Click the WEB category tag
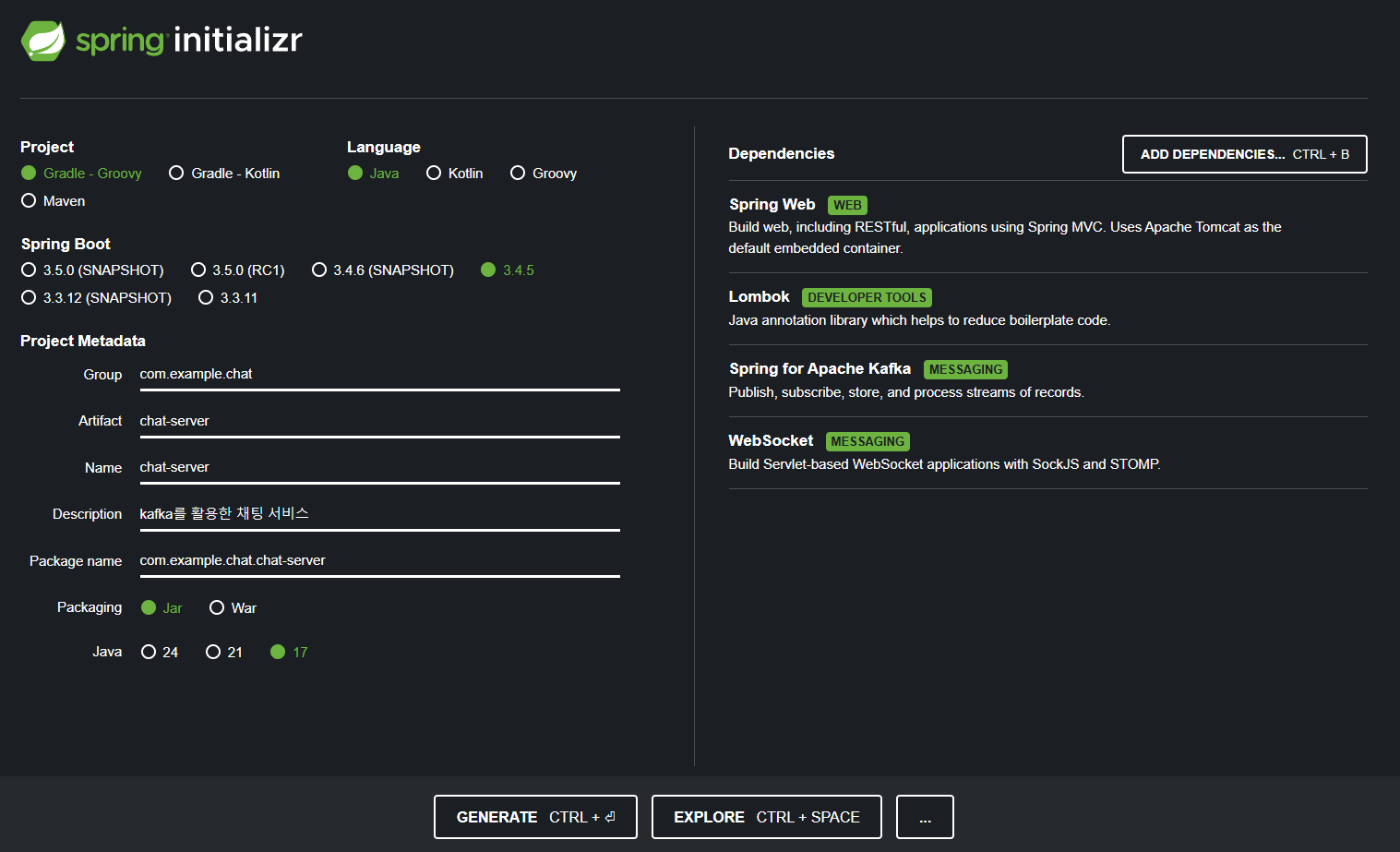The height and width of the screenshot is (852, 1400). (847, 206)
